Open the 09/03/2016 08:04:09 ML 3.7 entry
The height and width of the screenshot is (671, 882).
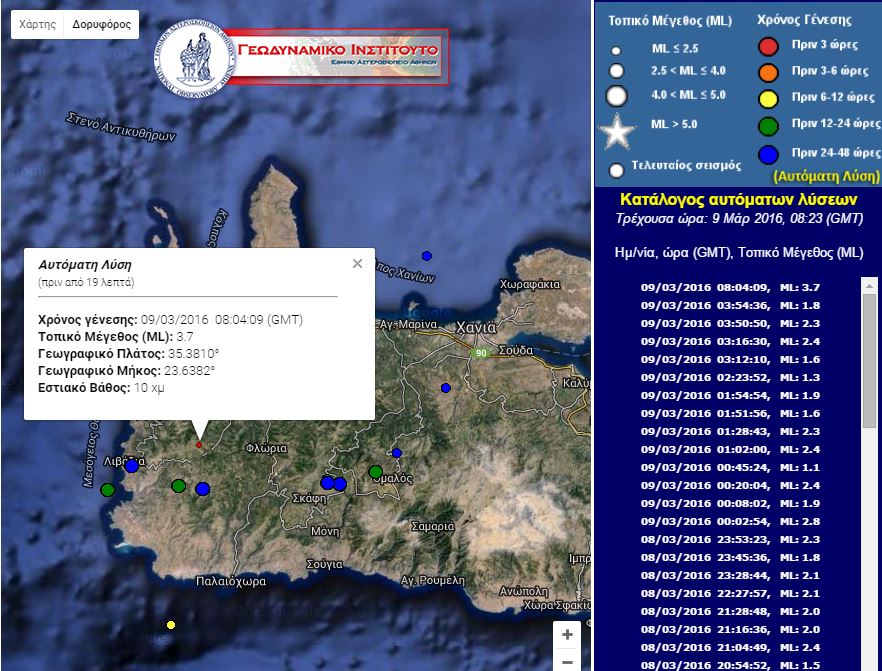point(730,287)
